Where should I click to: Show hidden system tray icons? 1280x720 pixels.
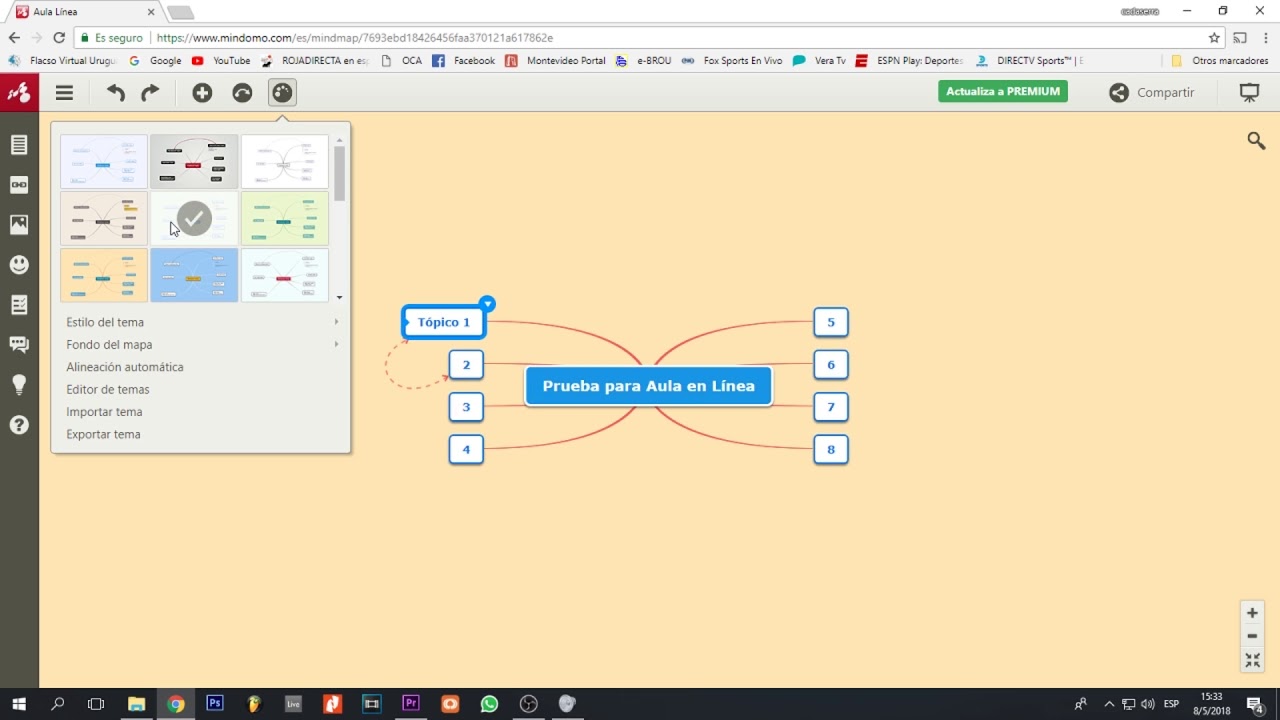click(1108, 704)
